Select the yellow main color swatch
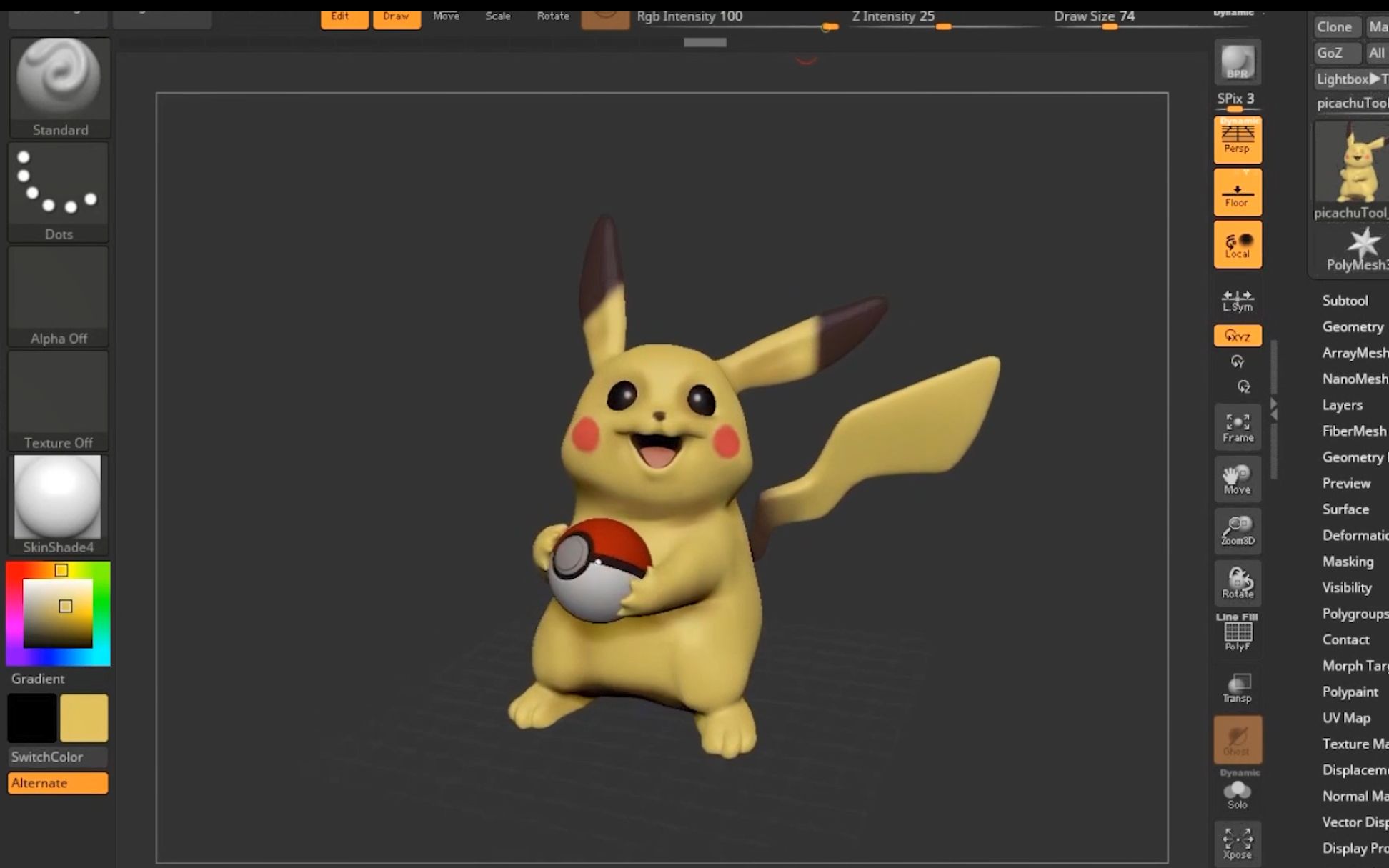Viewport: 1389px width, 868px height. [x=84, y=718]
